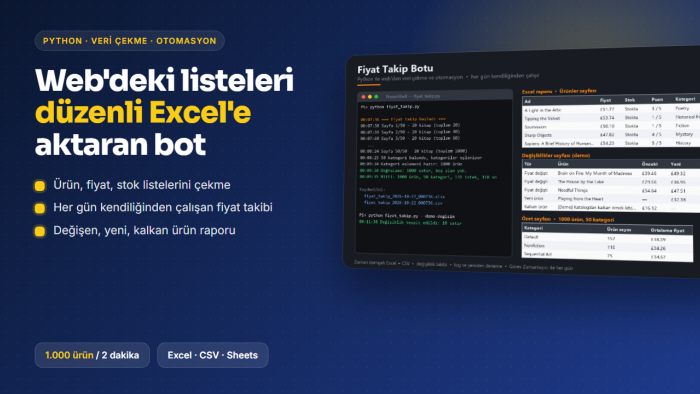Click the 'Stok' column header in the Ürünler table
This screenshot has height=394, width=700.
tap(629, 100)
